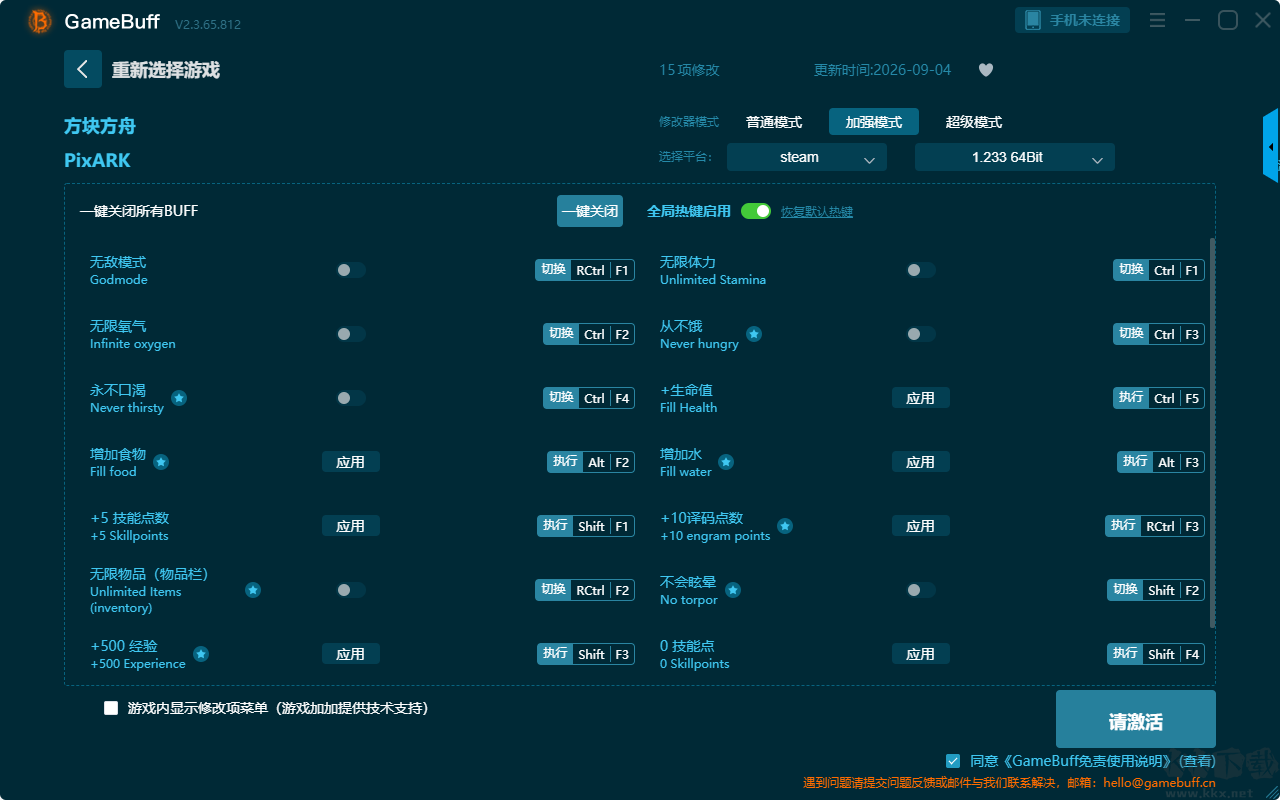Image resolution: width=1280 pixels, height=800 pixels.
Task: Click the Shift F4 hotkey for 0 Skillpoints
Action: [1156, 654]
